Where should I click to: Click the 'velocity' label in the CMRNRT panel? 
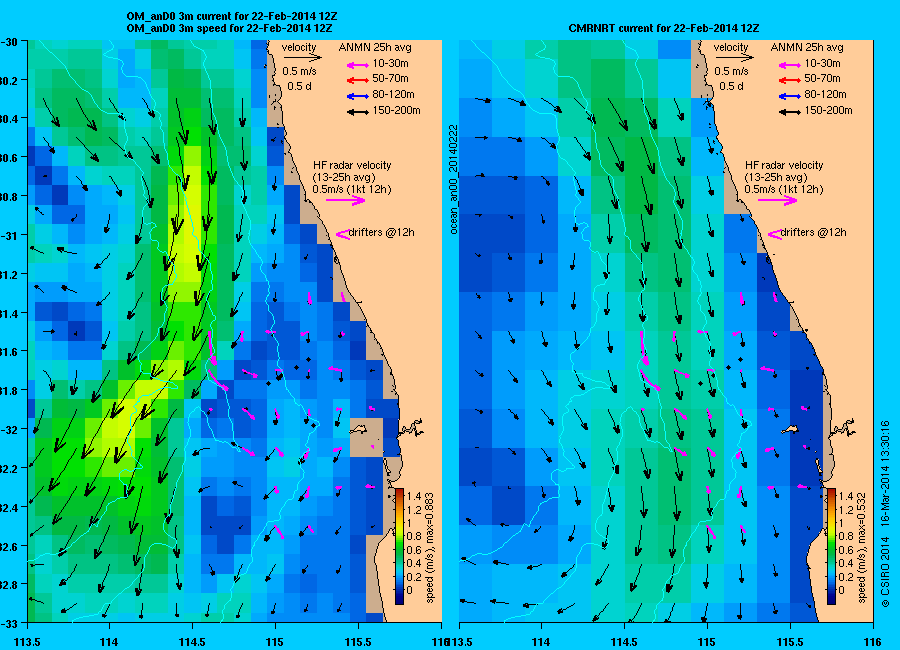tap(731, 47)
